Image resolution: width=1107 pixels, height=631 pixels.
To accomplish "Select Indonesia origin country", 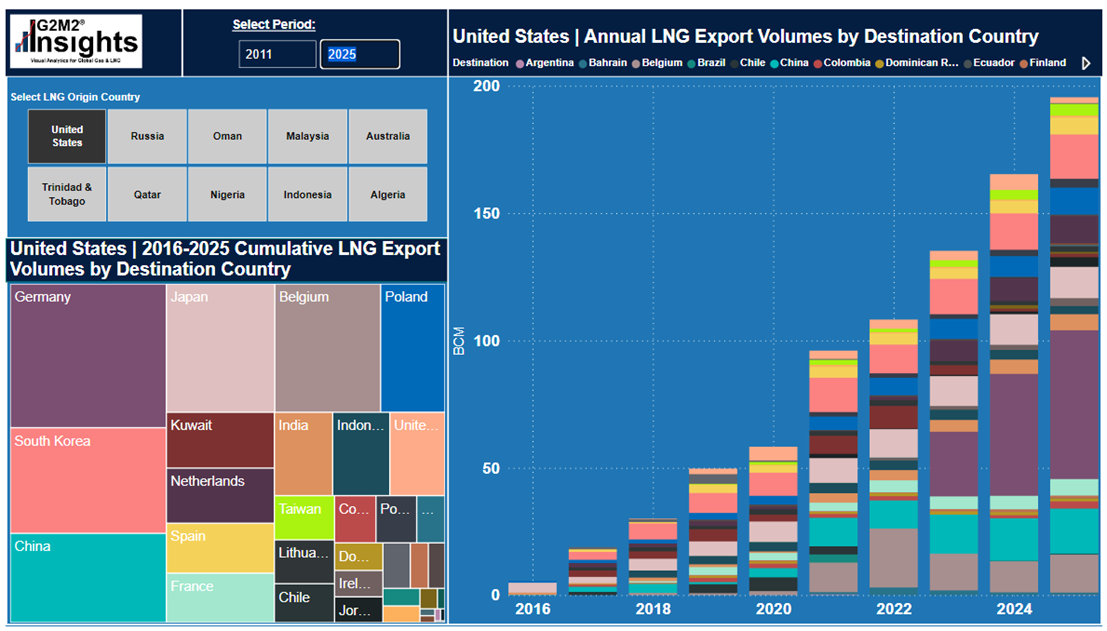I will tap(307, 194).
